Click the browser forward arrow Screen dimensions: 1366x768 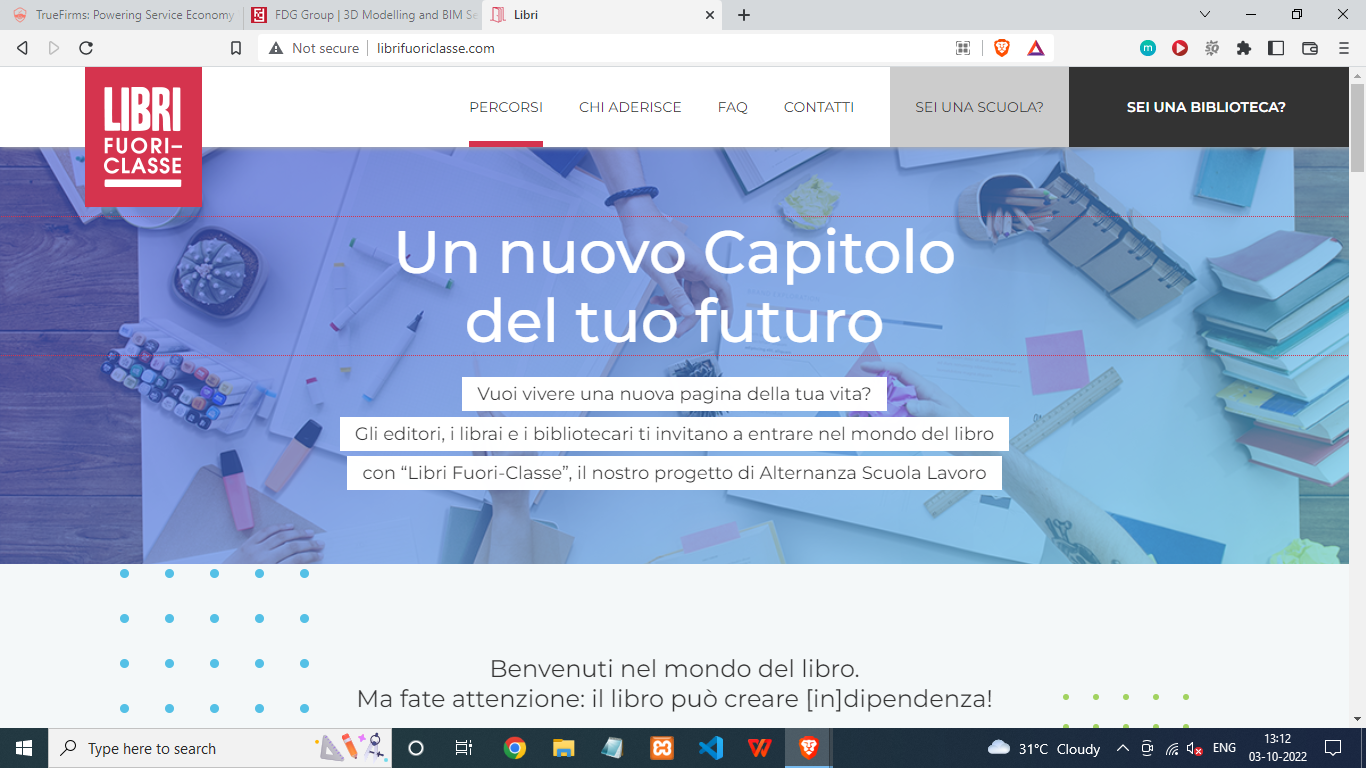coord(54,48)
